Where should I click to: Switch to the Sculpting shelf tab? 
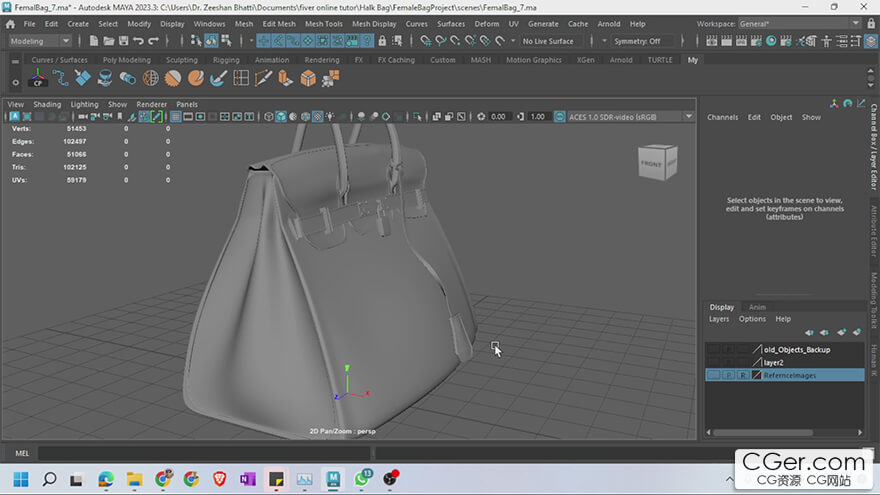click(x=182, y=59)
